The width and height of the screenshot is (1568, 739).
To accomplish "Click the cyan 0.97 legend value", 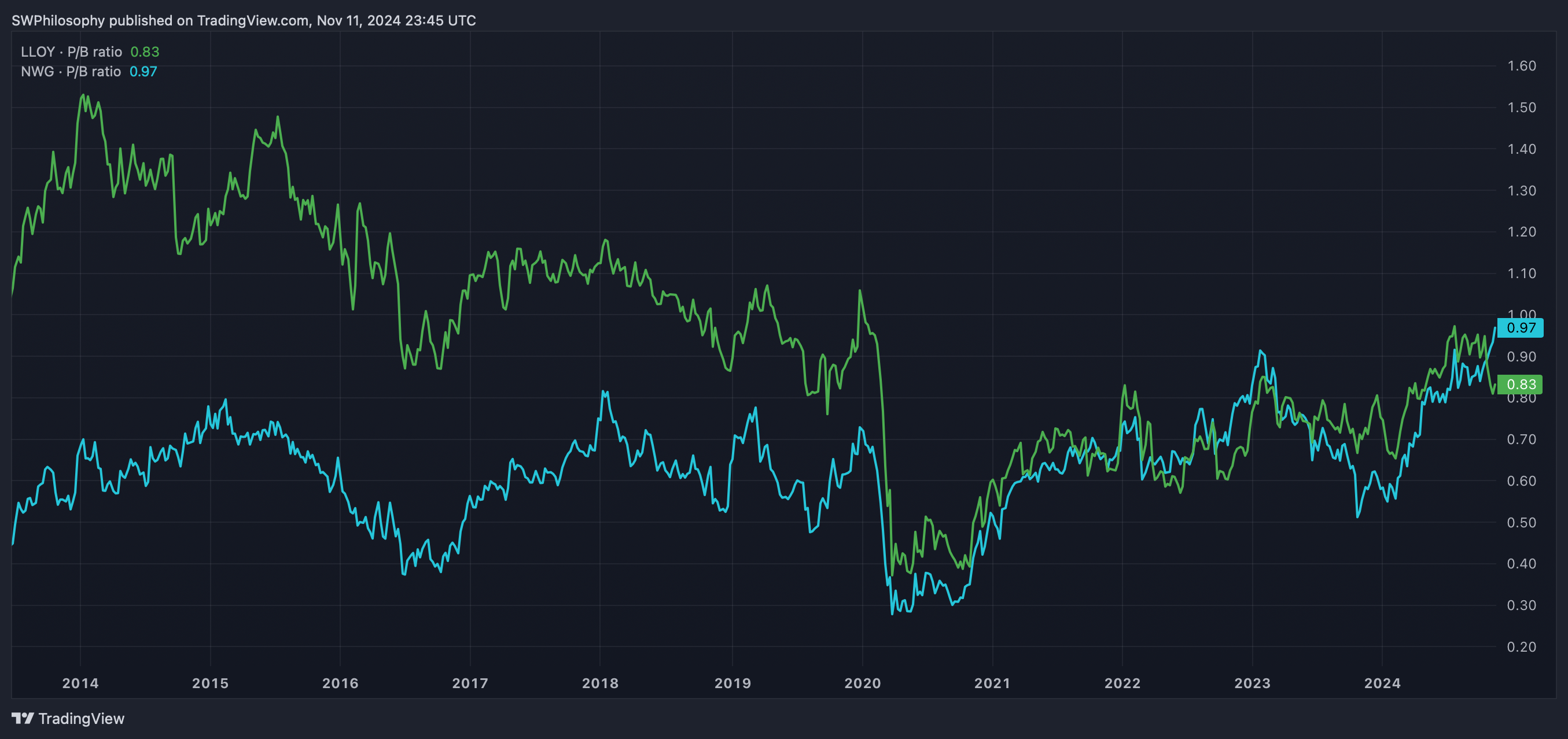I will (143, 71).
